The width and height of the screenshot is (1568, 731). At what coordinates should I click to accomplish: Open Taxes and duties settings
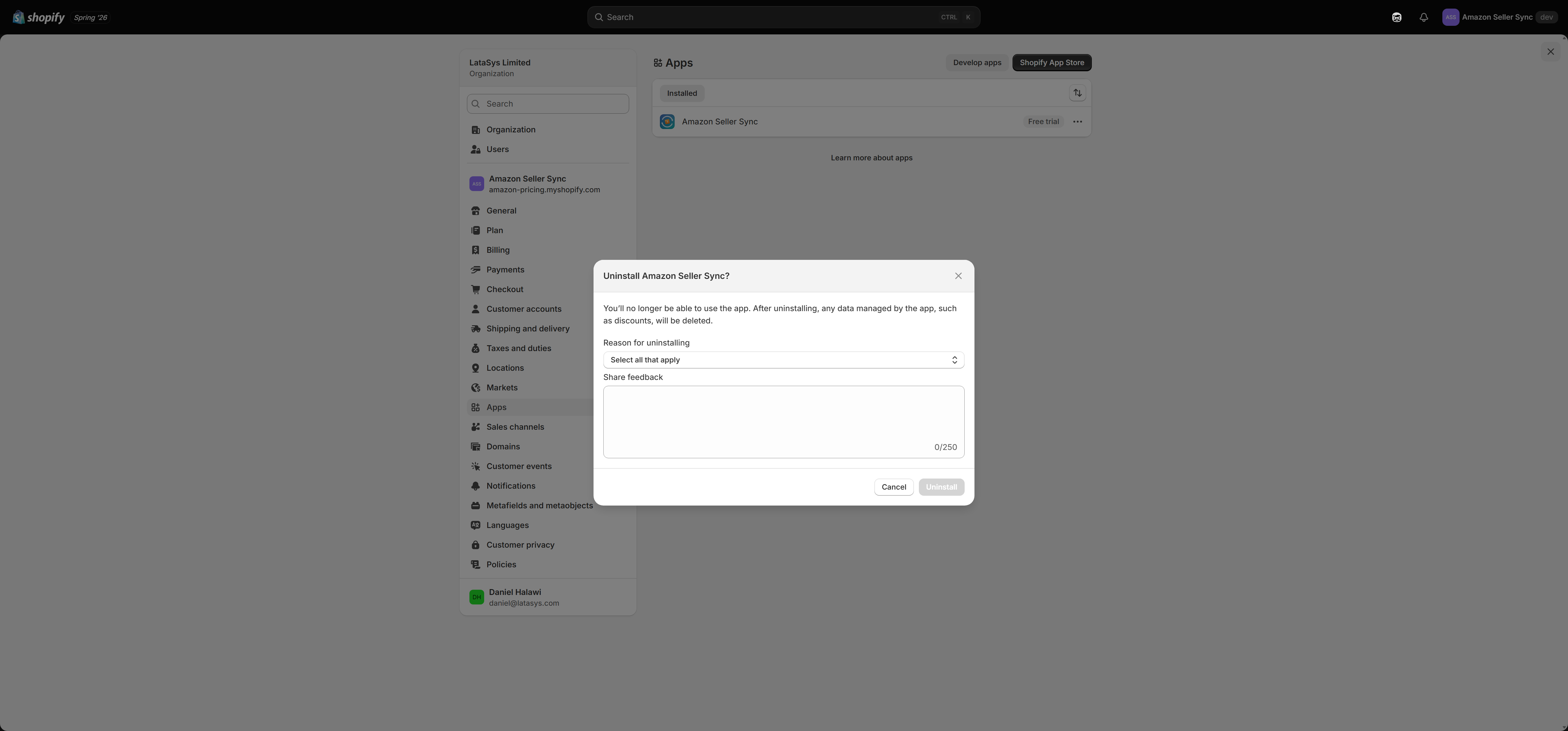(x=530, y=348)
